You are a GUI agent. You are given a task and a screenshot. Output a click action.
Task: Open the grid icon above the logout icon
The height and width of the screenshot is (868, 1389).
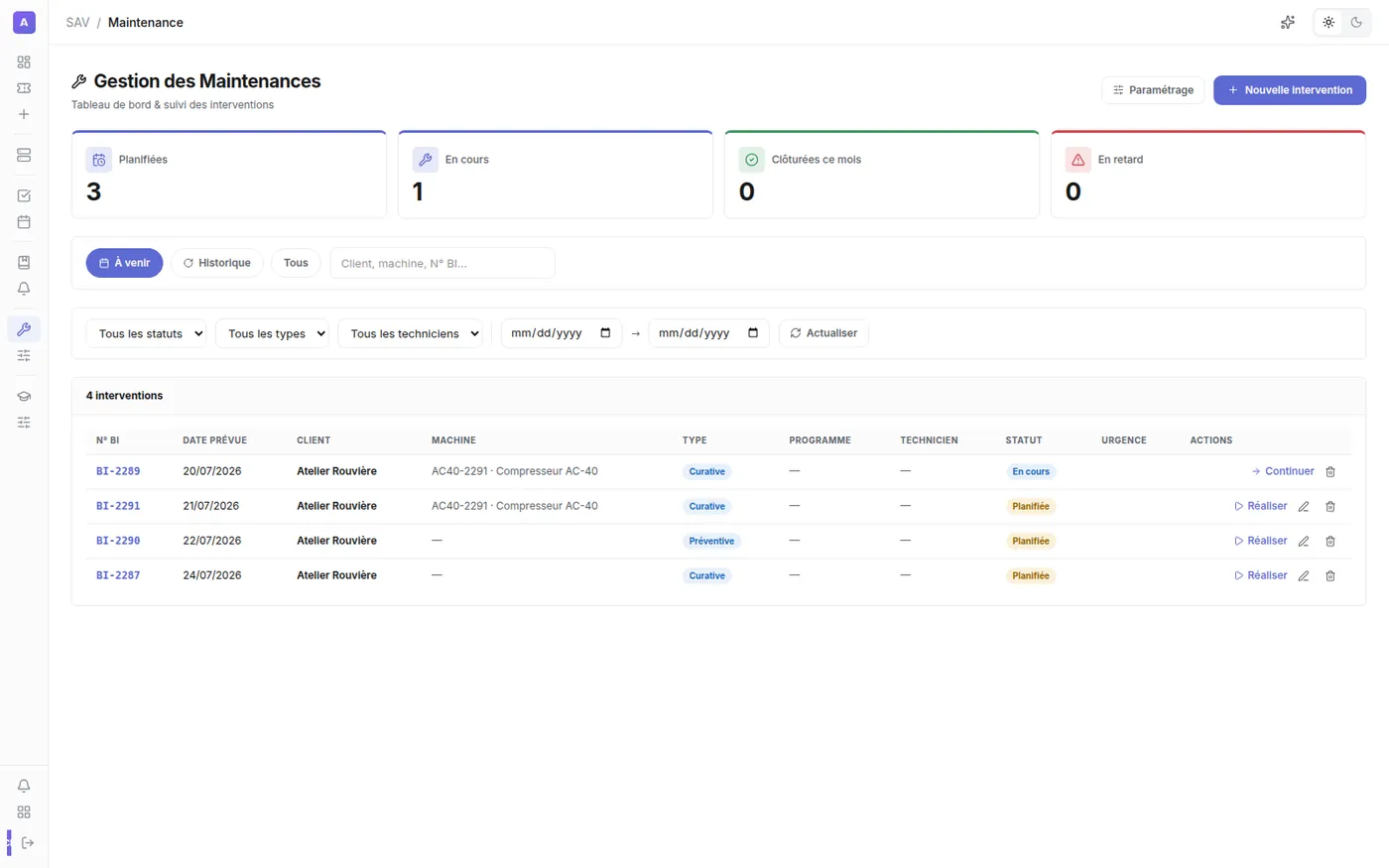[24, 812]
